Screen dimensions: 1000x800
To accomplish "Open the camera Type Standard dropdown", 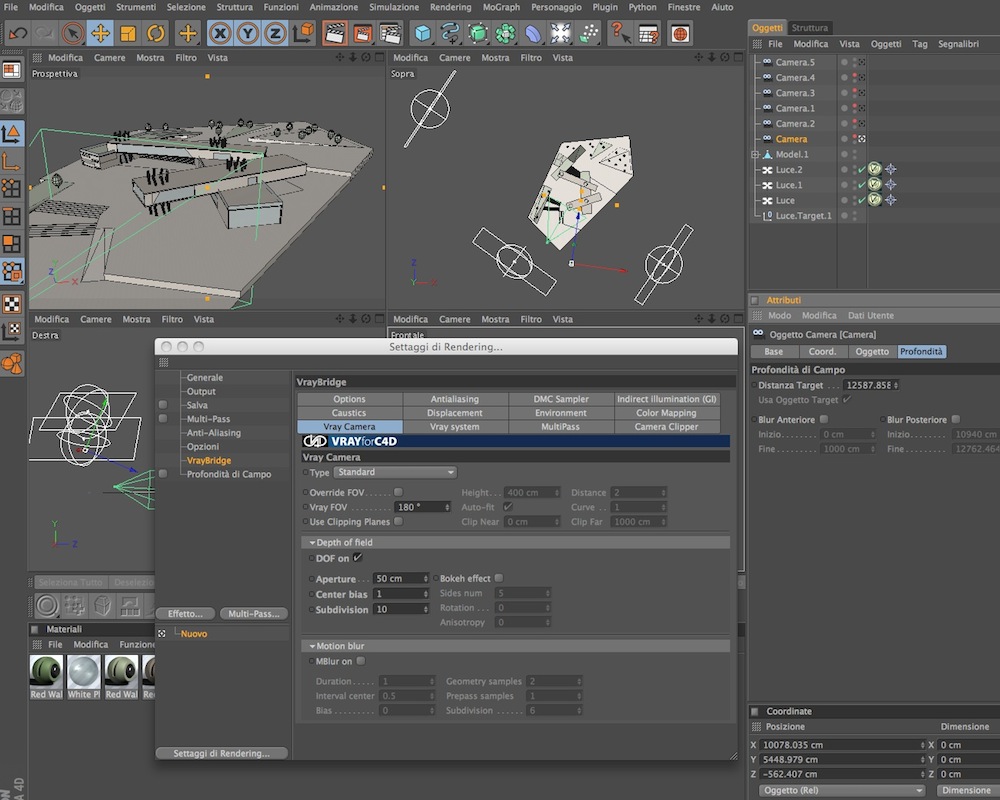I will [396, 472].
